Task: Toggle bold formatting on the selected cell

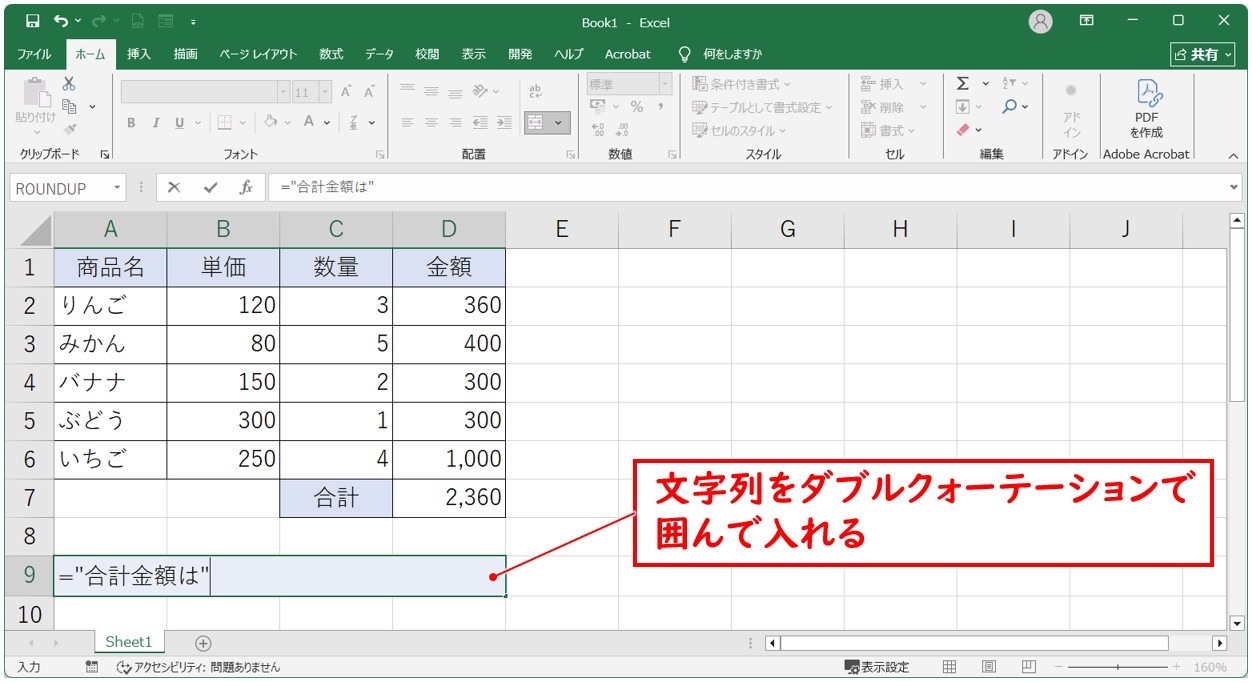Action: (x=131, y=123)
